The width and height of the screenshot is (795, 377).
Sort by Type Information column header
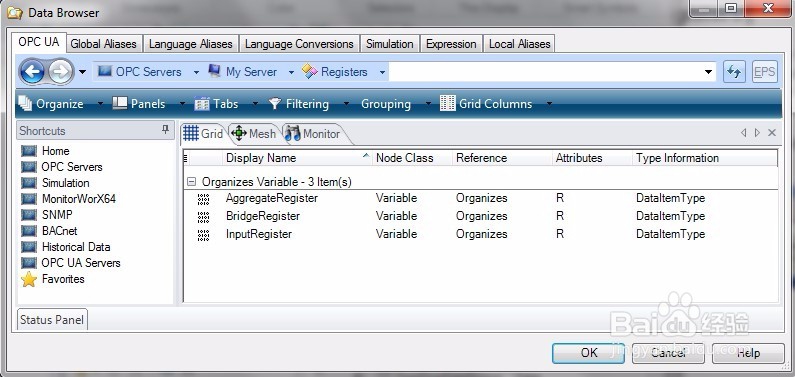pos(704,158)
